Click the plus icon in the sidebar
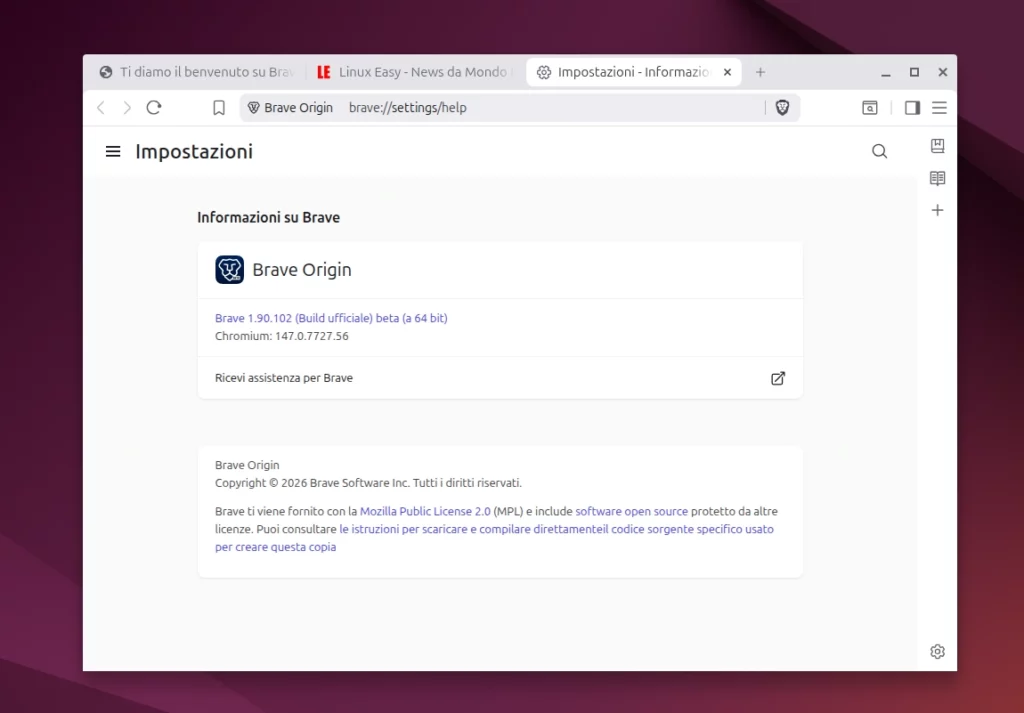 pyautogui.click(x=937, y=210)
